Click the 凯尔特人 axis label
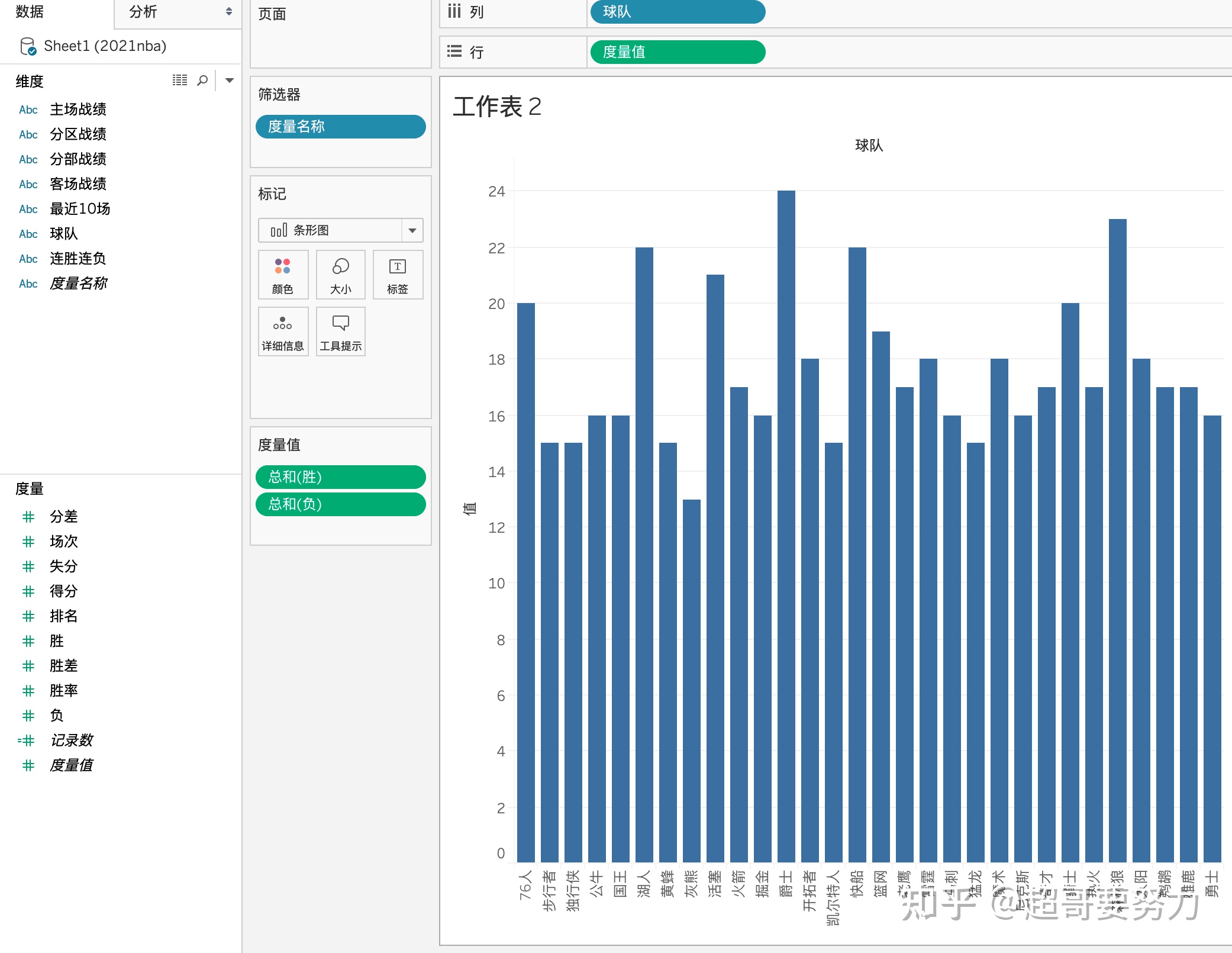 pyautogui.click(x=834, y=897)
